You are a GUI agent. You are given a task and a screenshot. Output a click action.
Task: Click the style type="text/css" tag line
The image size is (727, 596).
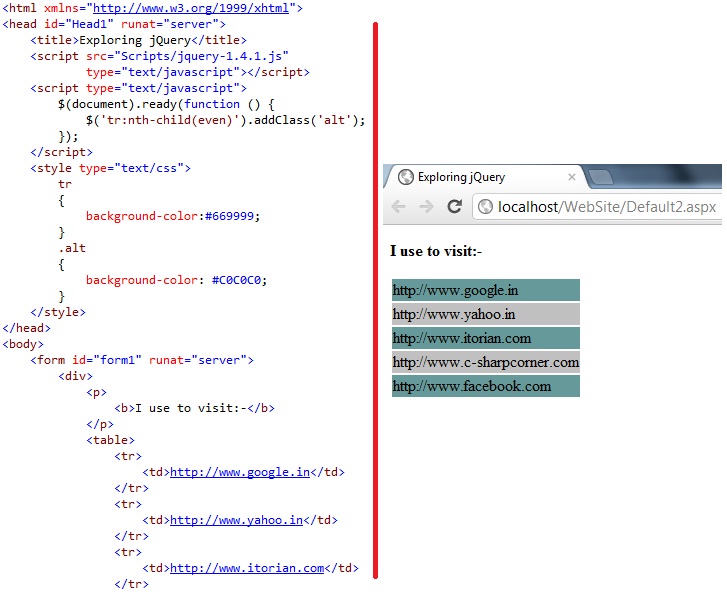tap(110, 168)
